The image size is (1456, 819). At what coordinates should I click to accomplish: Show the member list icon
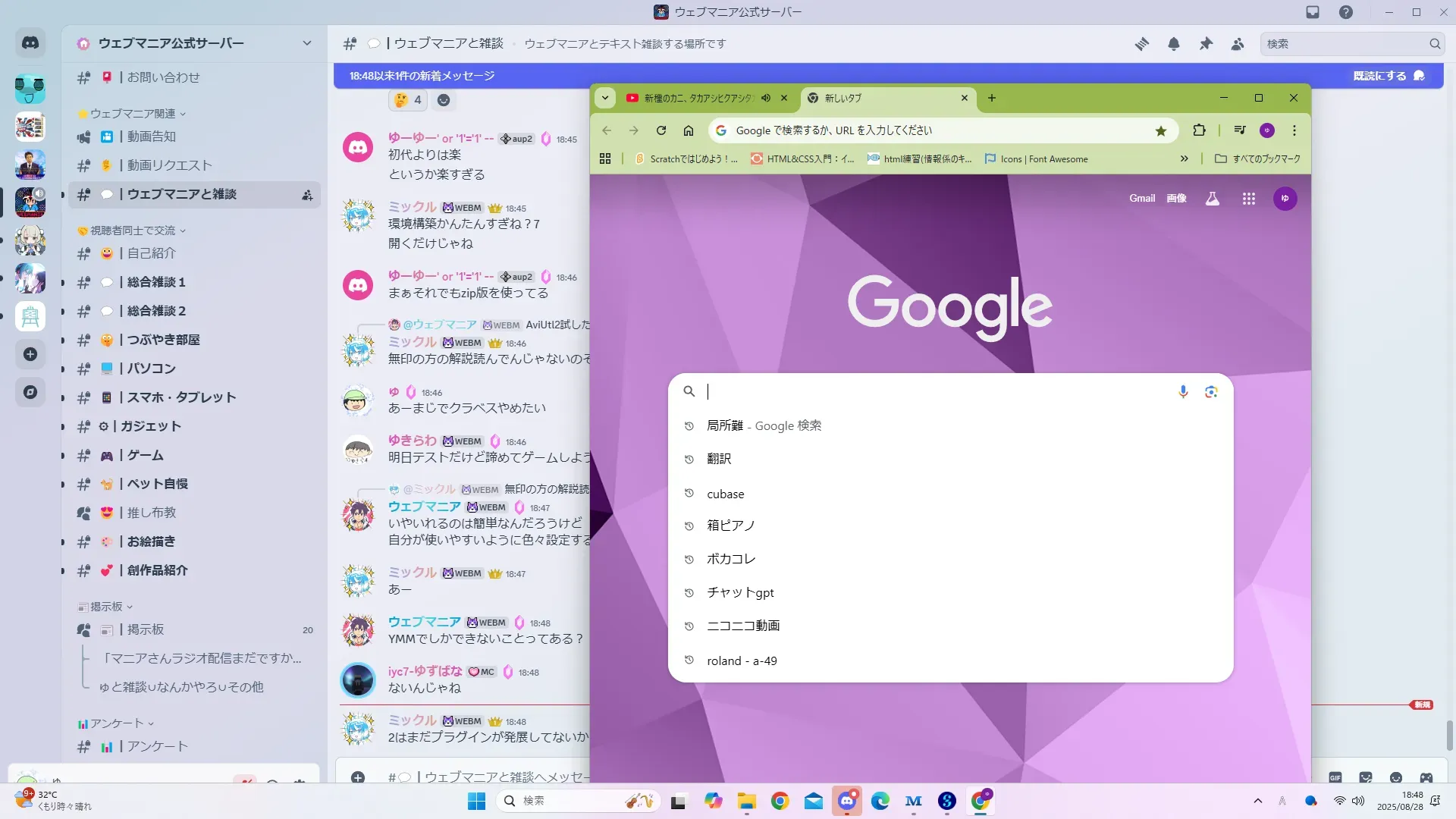1238,44
